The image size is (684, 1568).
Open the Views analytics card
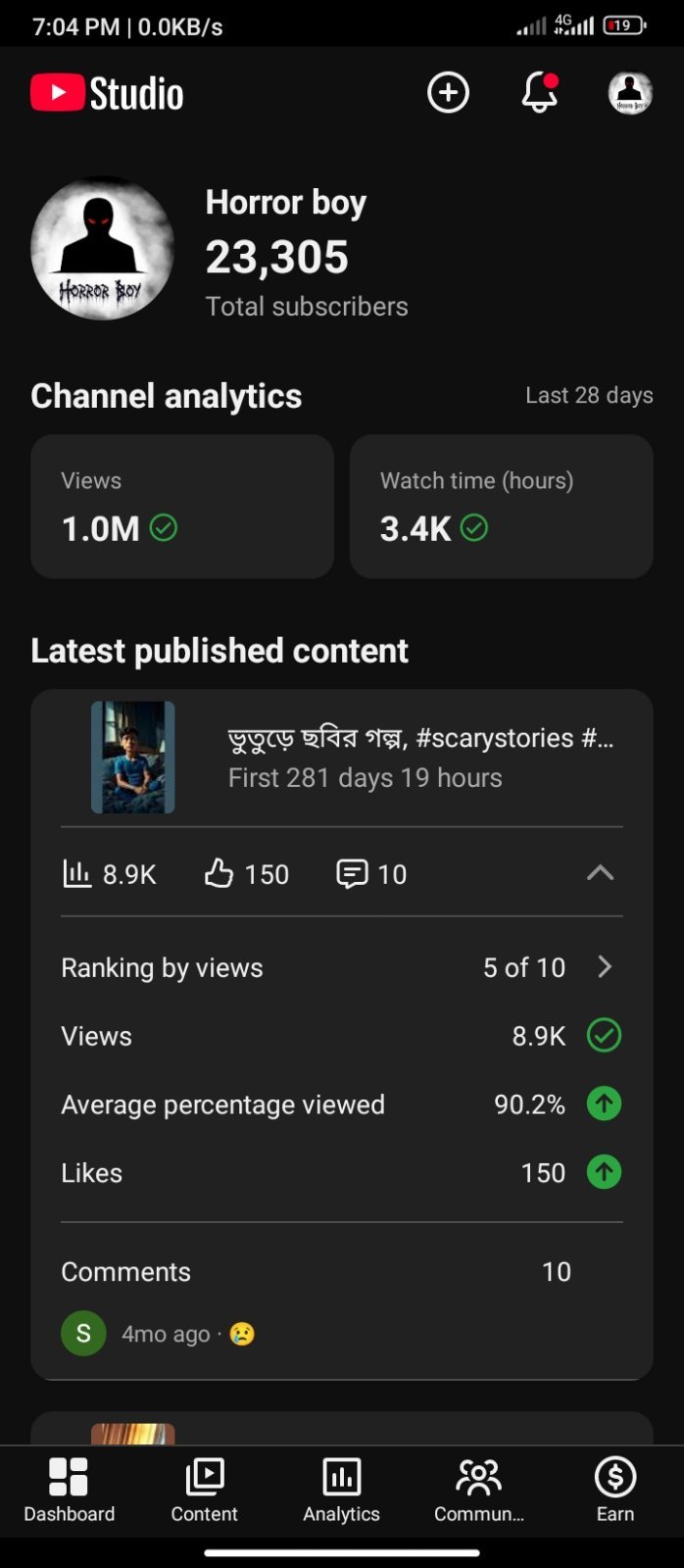pos(182,507)
